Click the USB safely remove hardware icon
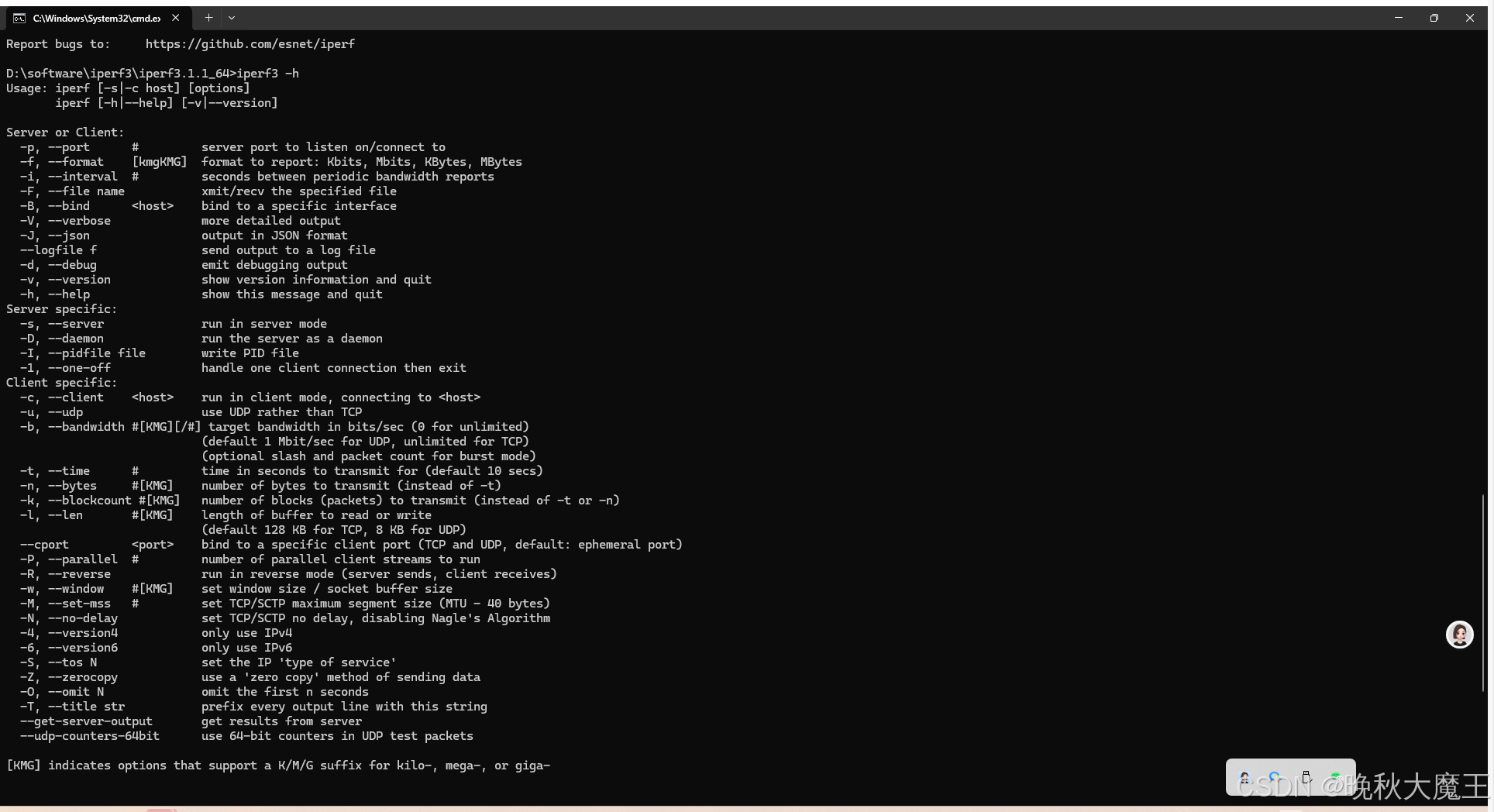Image resolution: width=1494 pixels, height=812 pixels. [1306, 777]
